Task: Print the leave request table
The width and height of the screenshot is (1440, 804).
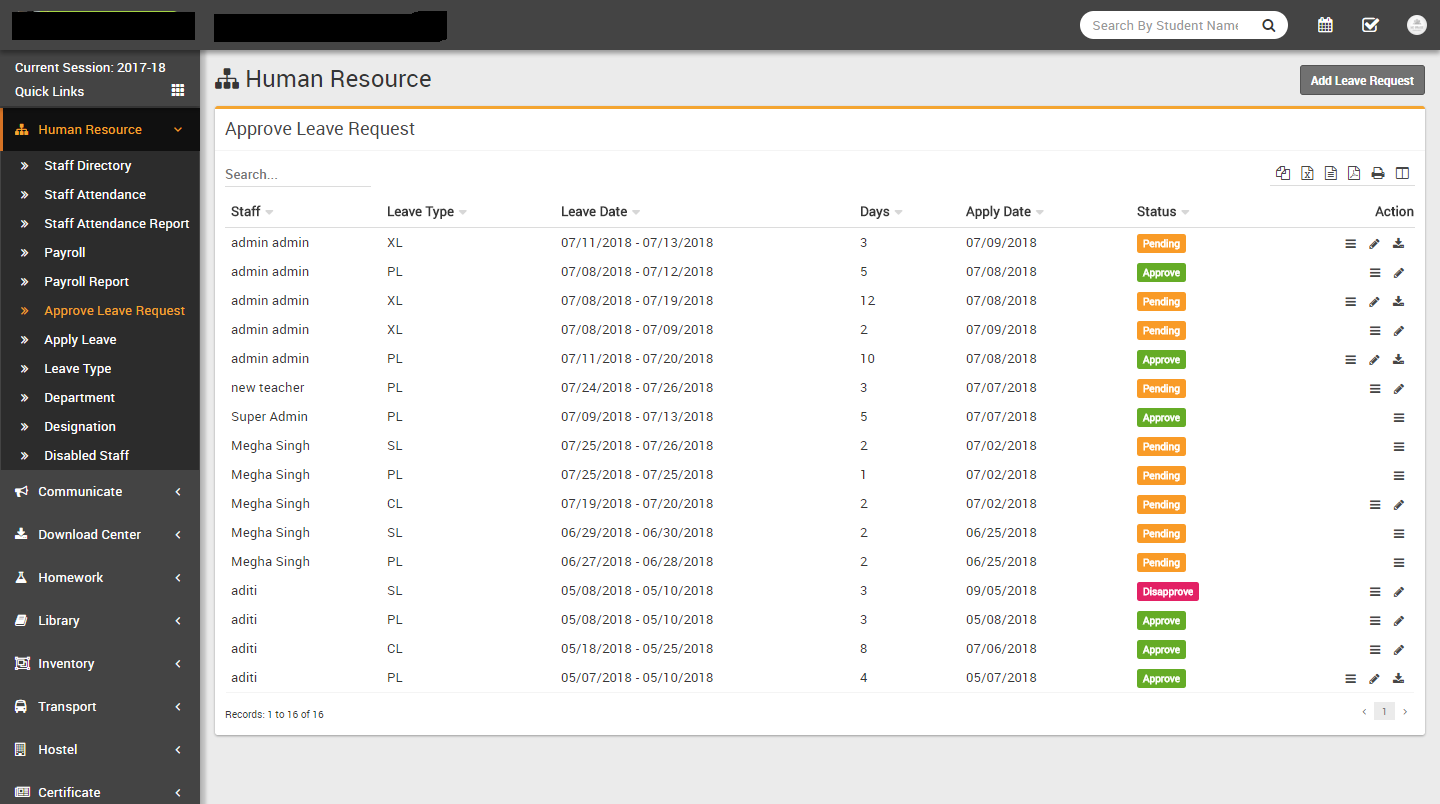Action: point(1378,174)
